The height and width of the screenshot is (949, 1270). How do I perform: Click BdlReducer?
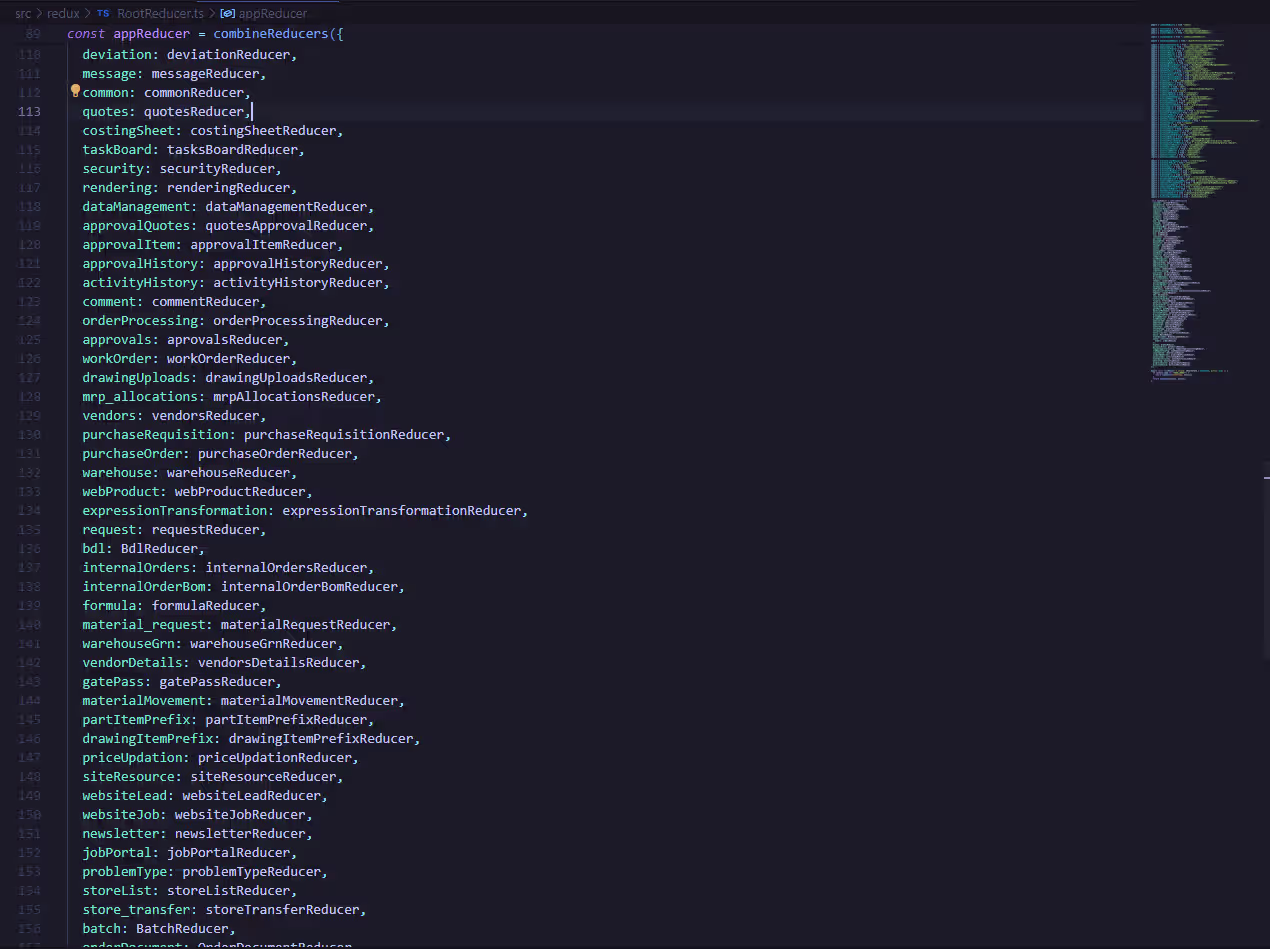159,548
